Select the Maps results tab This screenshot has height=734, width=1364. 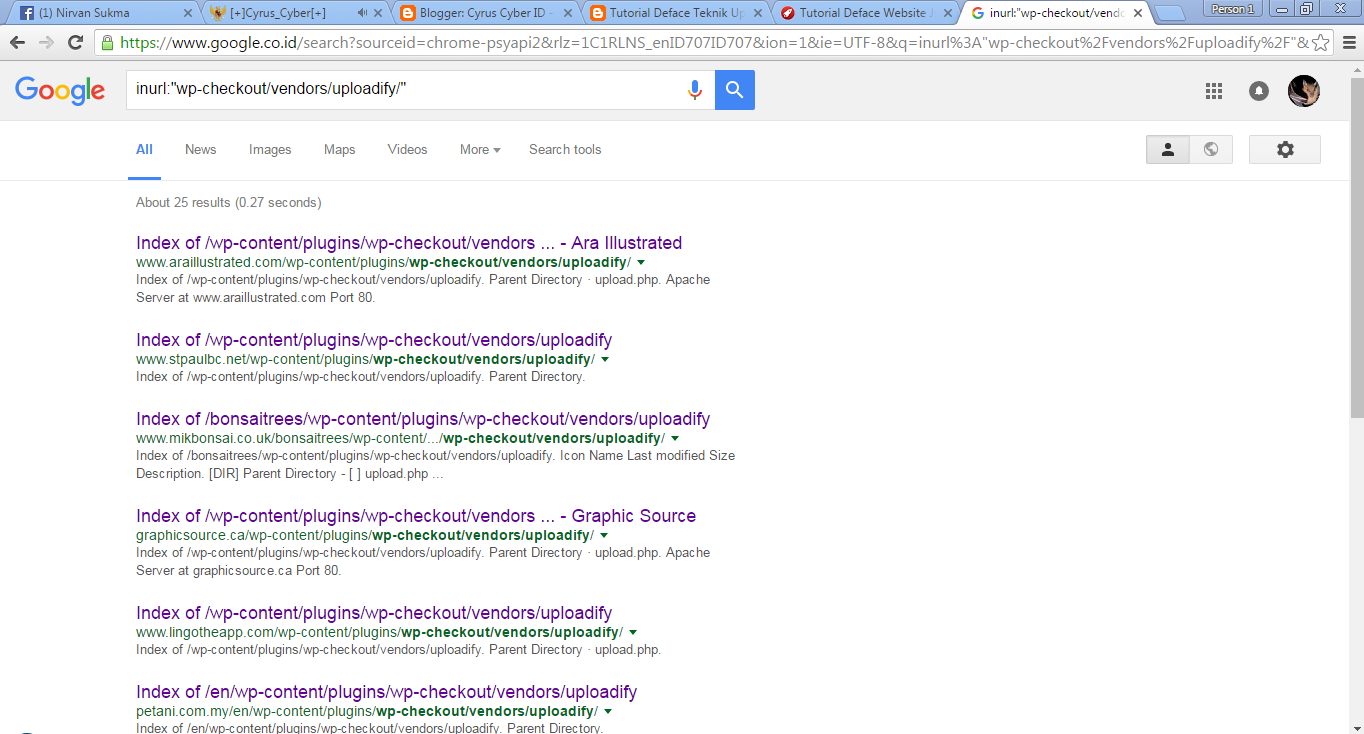point(339,149)
